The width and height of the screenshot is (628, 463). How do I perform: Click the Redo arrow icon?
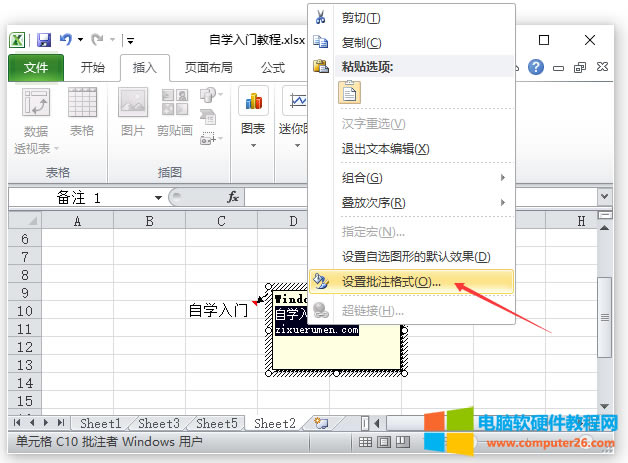97,39
